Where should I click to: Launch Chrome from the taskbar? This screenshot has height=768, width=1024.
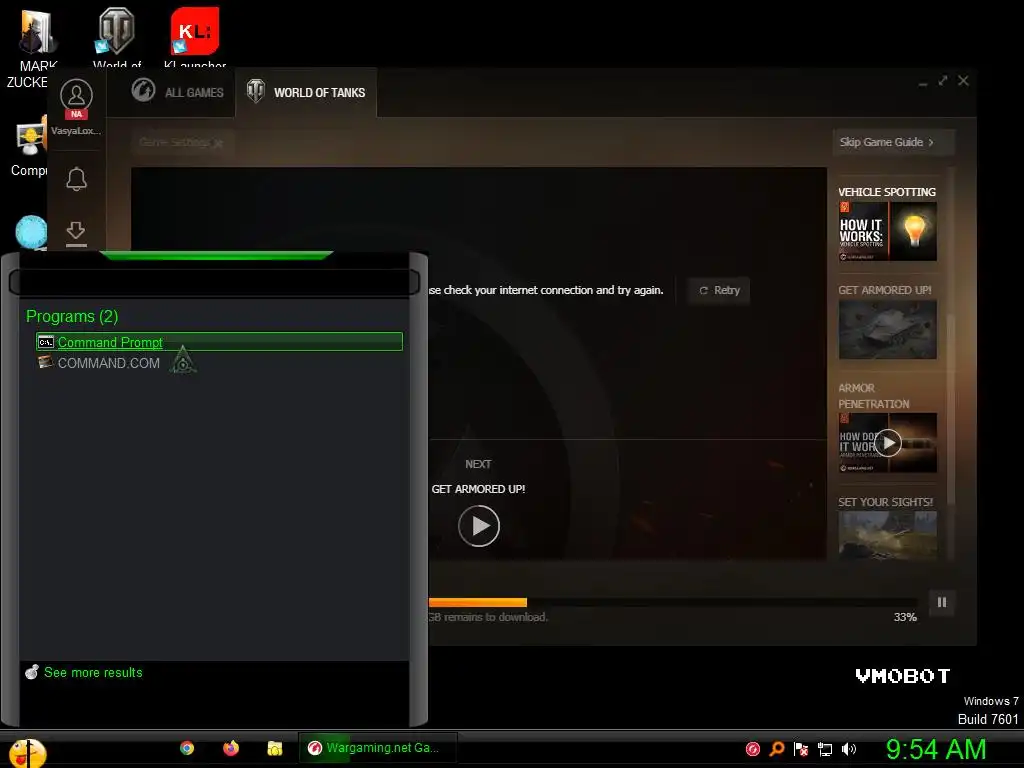pyautogui.click(x=187, y=748)
